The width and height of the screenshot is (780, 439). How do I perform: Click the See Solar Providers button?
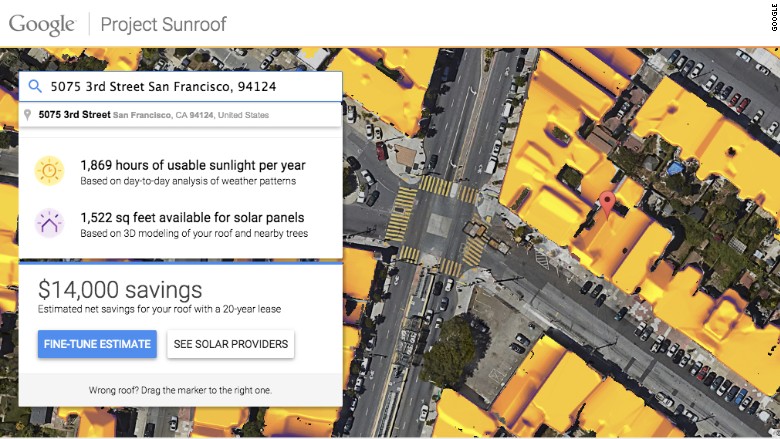pos(231,344)
